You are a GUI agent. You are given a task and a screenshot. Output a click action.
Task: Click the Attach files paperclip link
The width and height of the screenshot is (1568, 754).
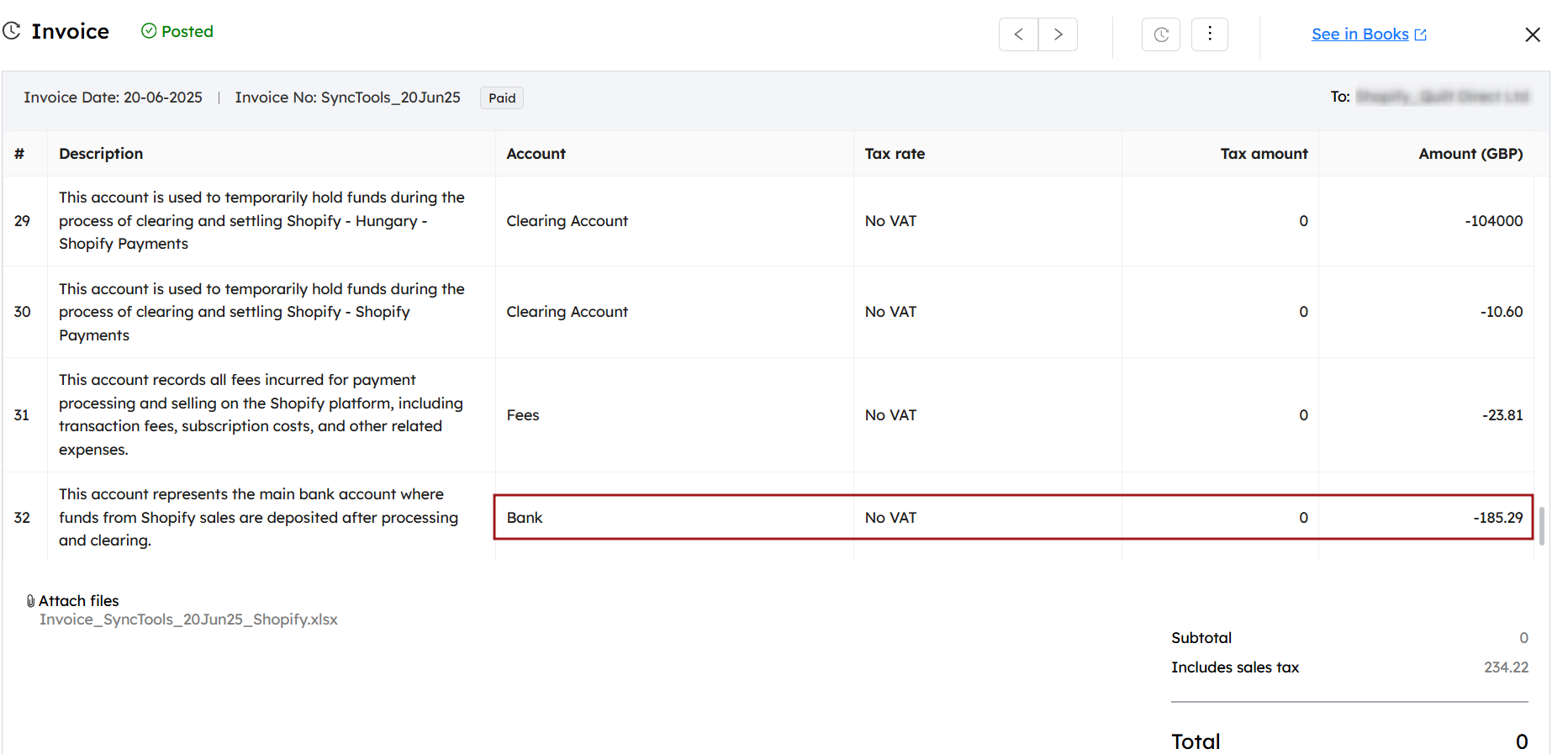[73, 600]
